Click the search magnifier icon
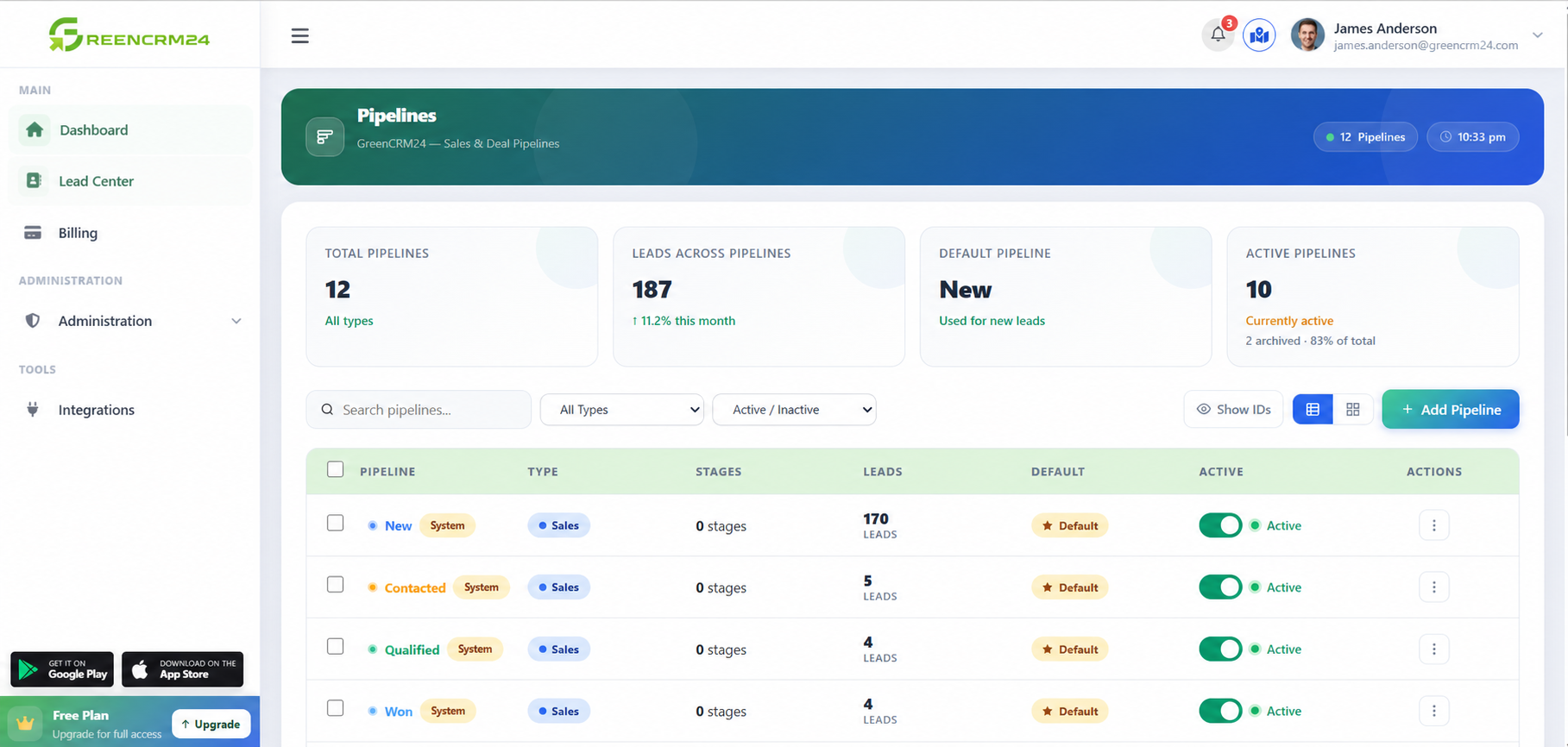Screen dimensions: 1568x747 click(327, 410)
